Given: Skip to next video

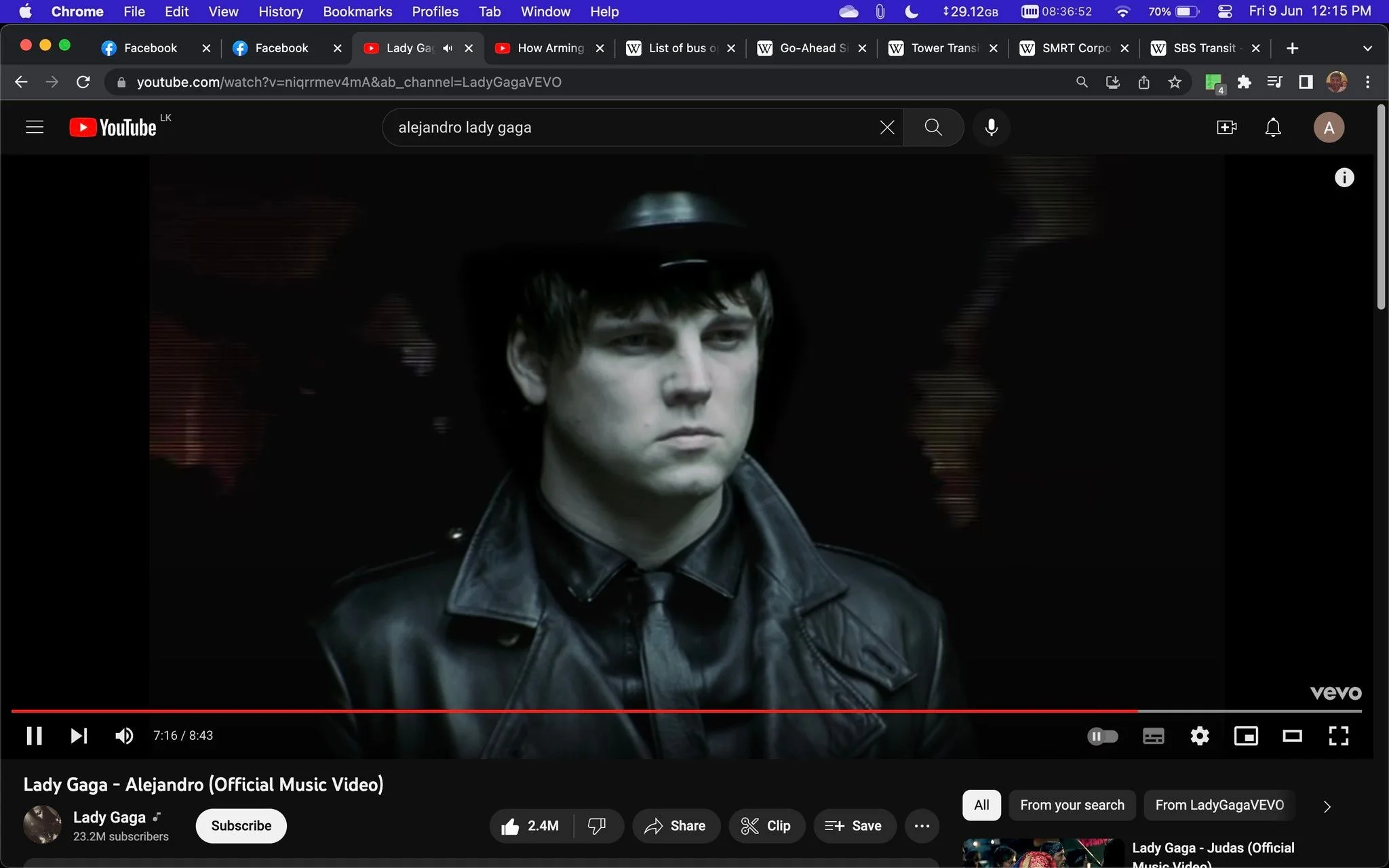Looking at the screenshot, I should click(79, 736).
